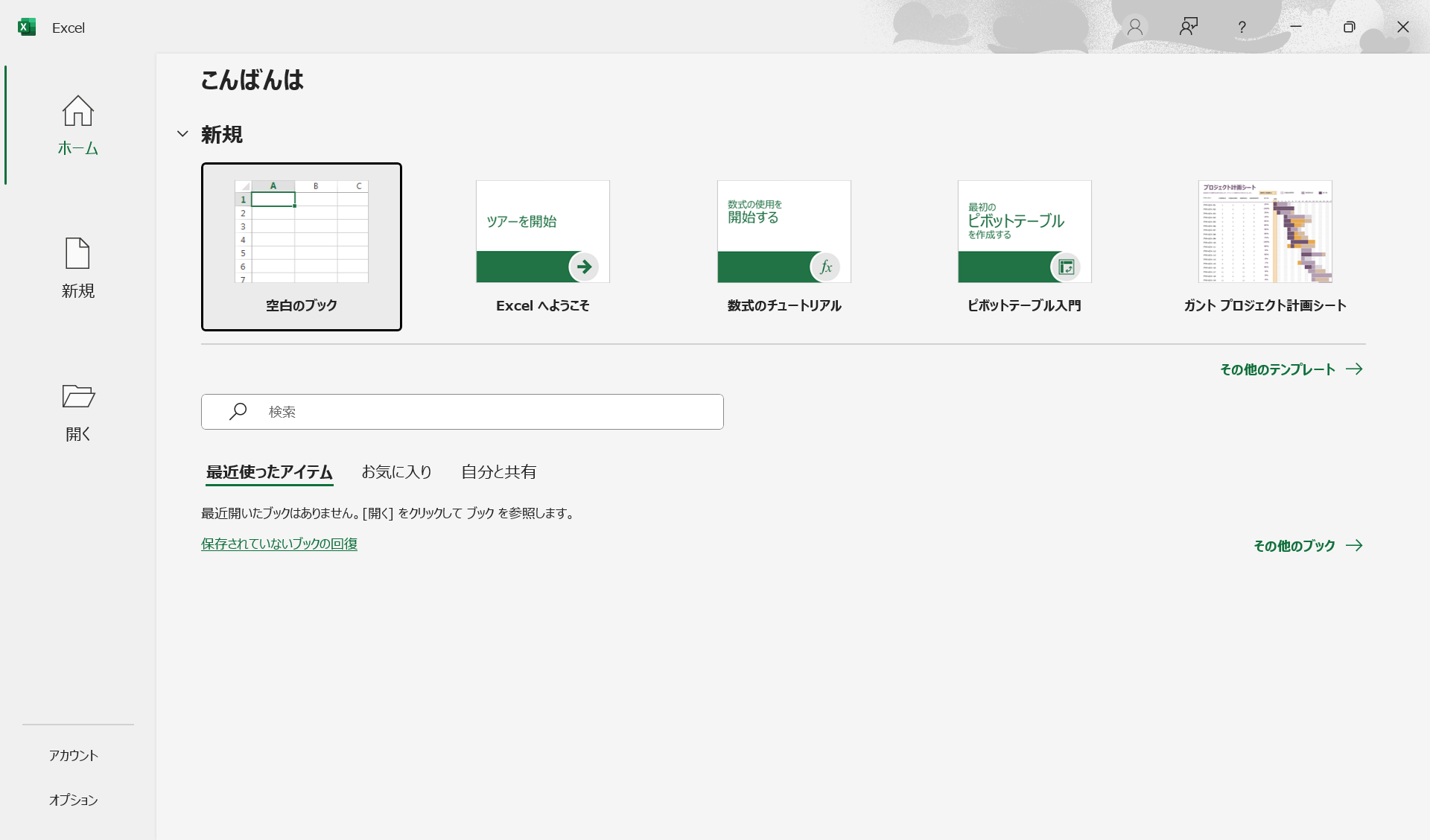
Task: Collapse the 新規 section chevron
Action: coord(182,134)
